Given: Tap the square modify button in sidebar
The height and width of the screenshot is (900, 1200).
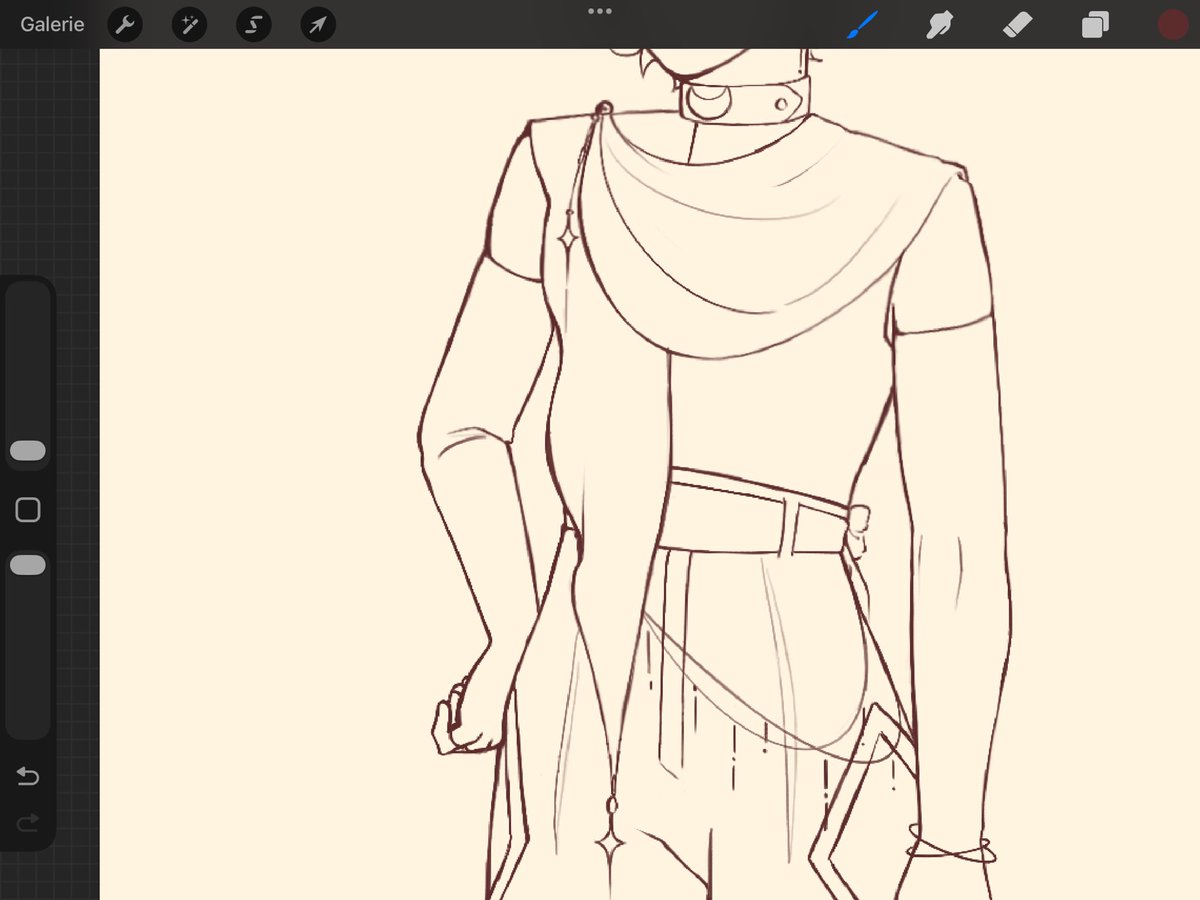Looking at the screenshot, I should [28, 510].
